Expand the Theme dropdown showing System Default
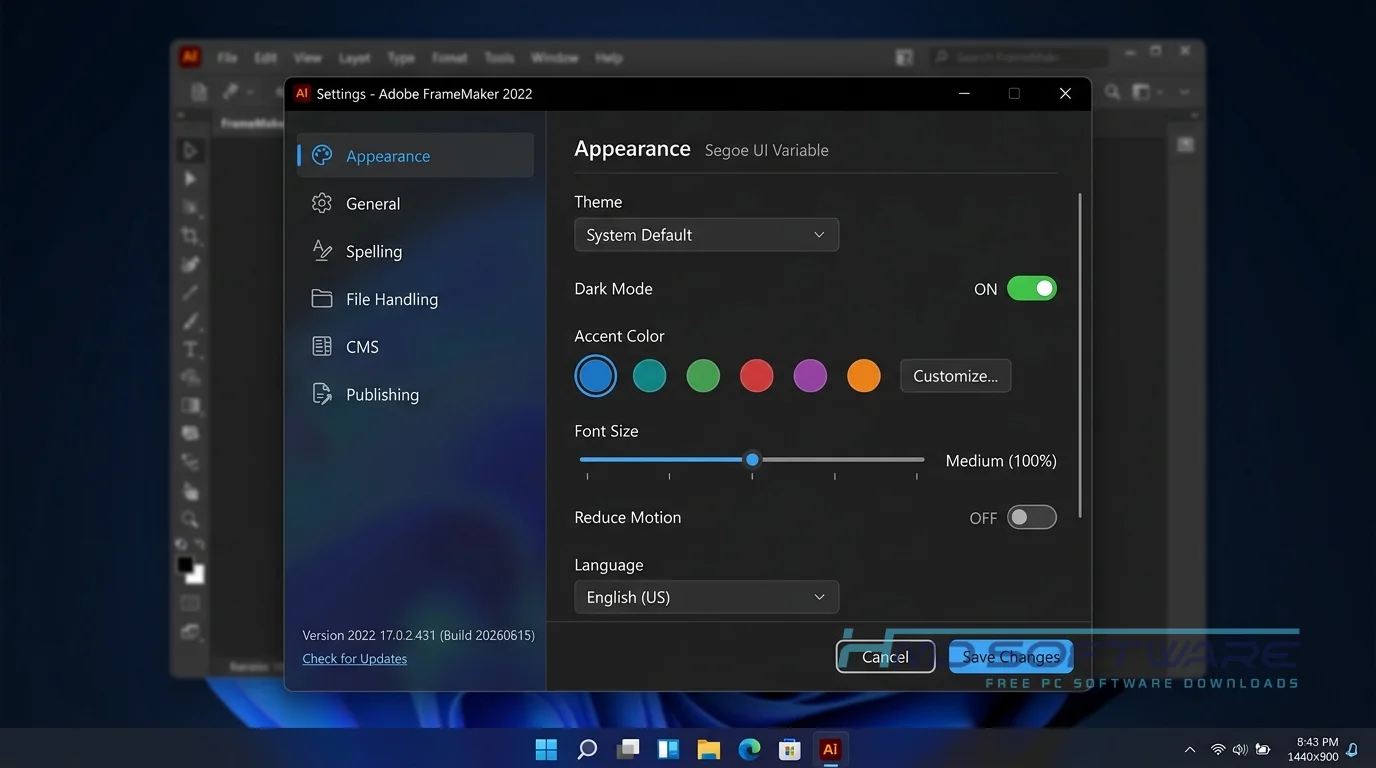1376x768 pixels. tap(706, 235)
